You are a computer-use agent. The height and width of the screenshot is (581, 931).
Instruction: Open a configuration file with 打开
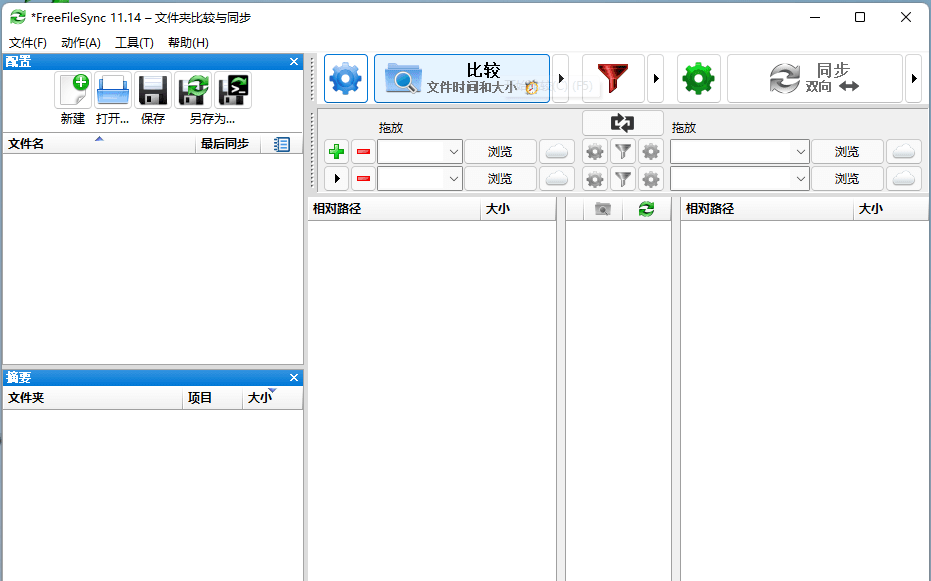tap(113, 90)
